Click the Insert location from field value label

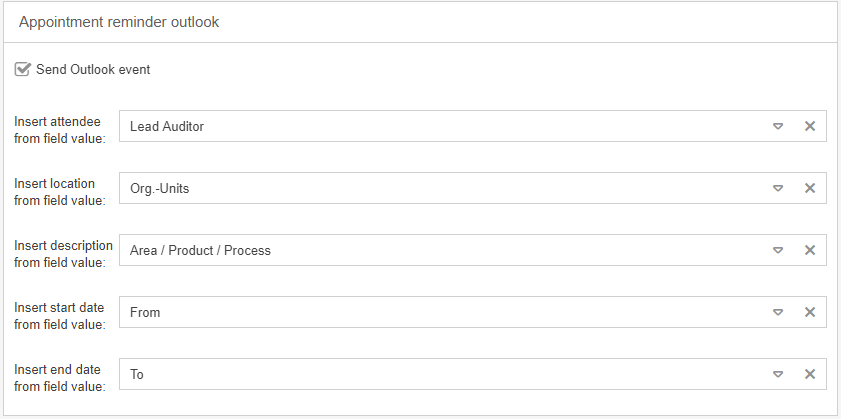(60, 191)
